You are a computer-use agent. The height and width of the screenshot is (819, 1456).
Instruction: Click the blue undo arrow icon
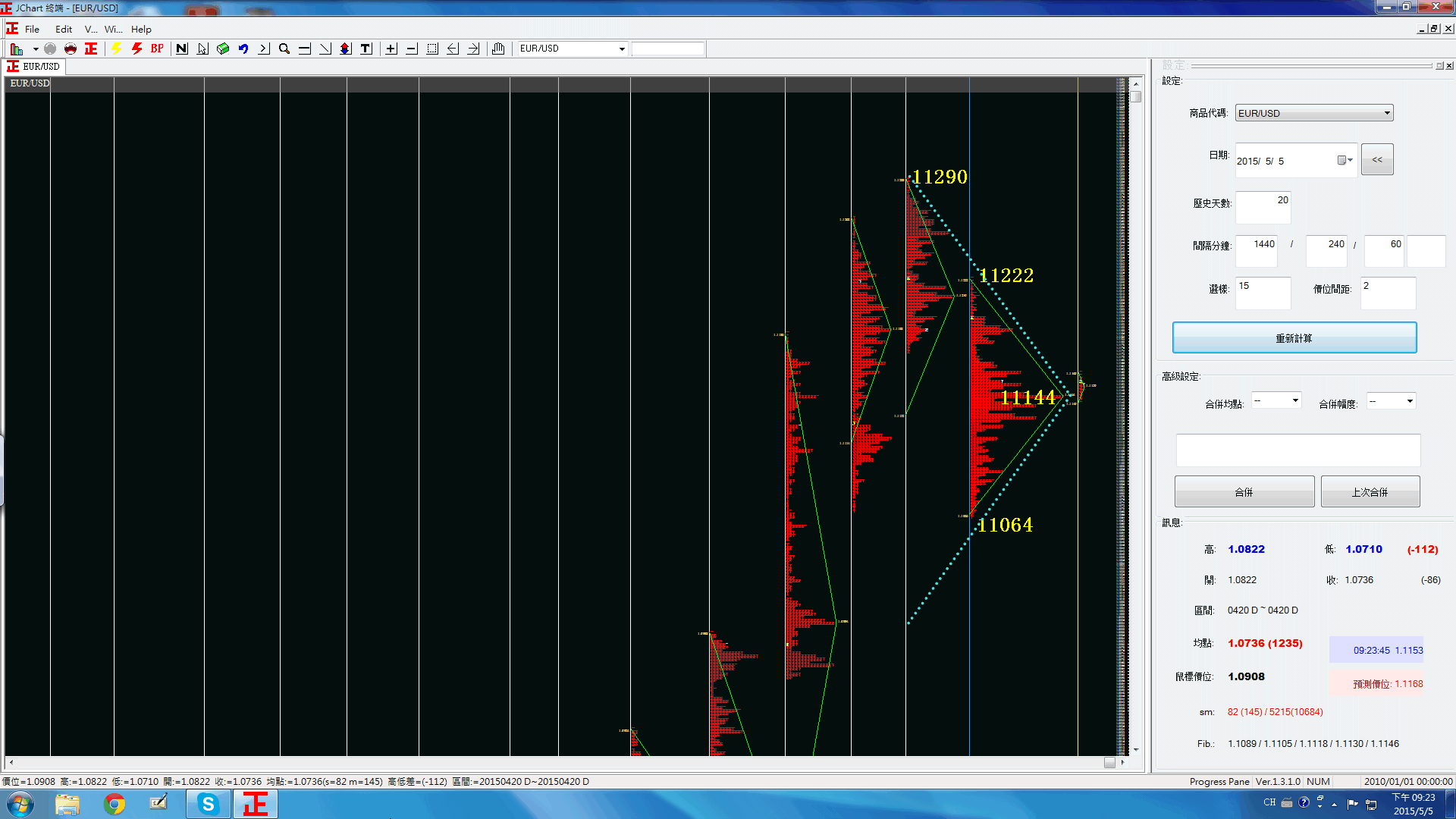pos(243,49)
